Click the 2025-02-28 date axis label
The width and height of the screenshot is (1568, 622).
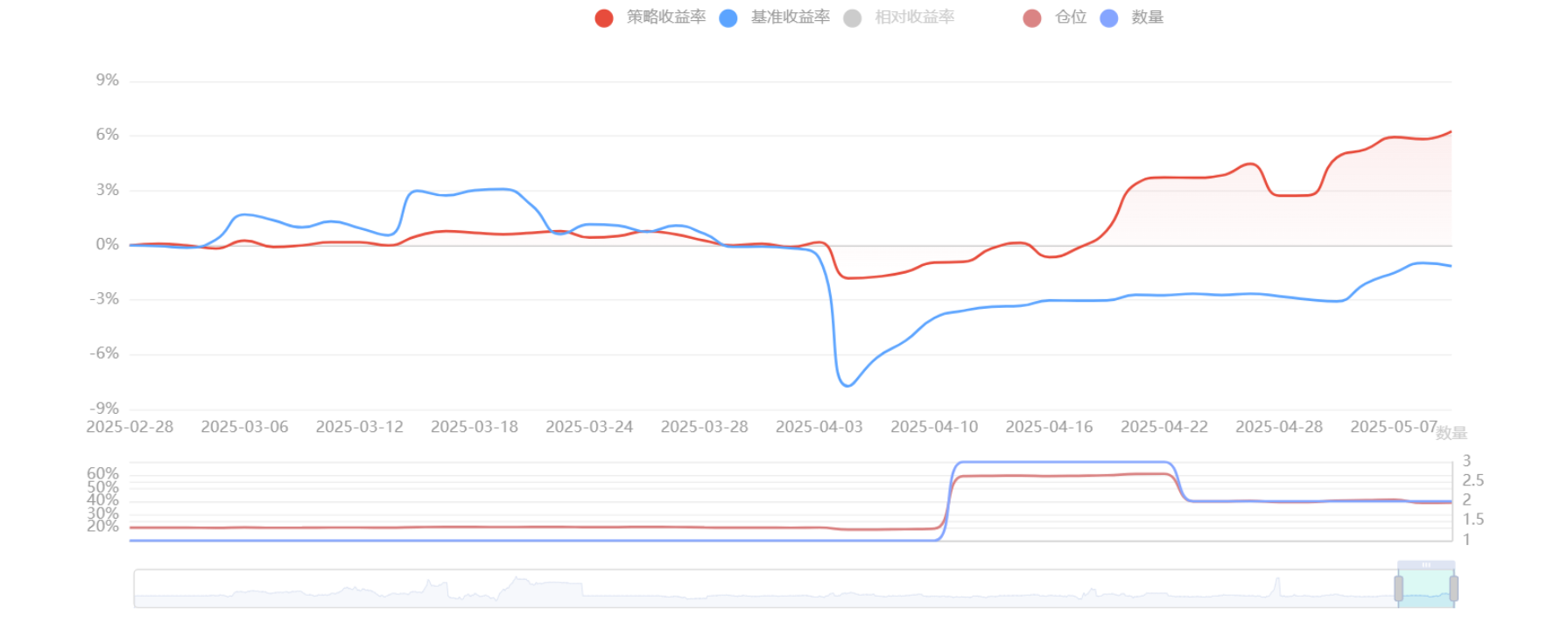(130, 427)
